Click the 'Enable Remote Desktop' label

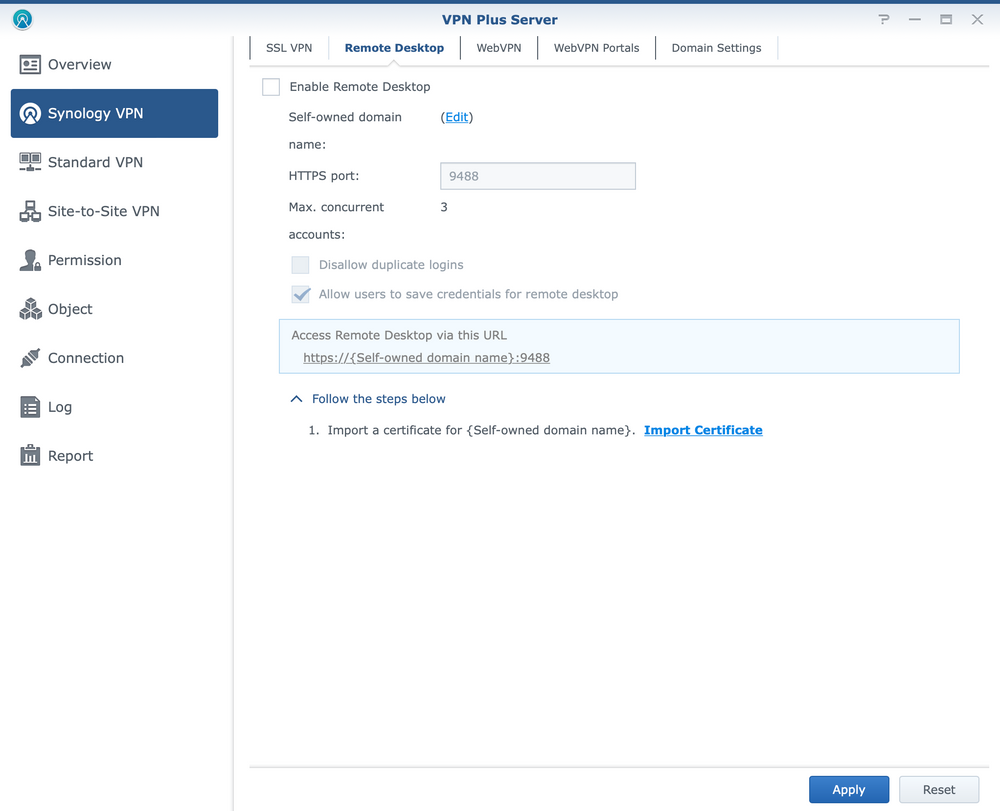click(x=360, y=87)
